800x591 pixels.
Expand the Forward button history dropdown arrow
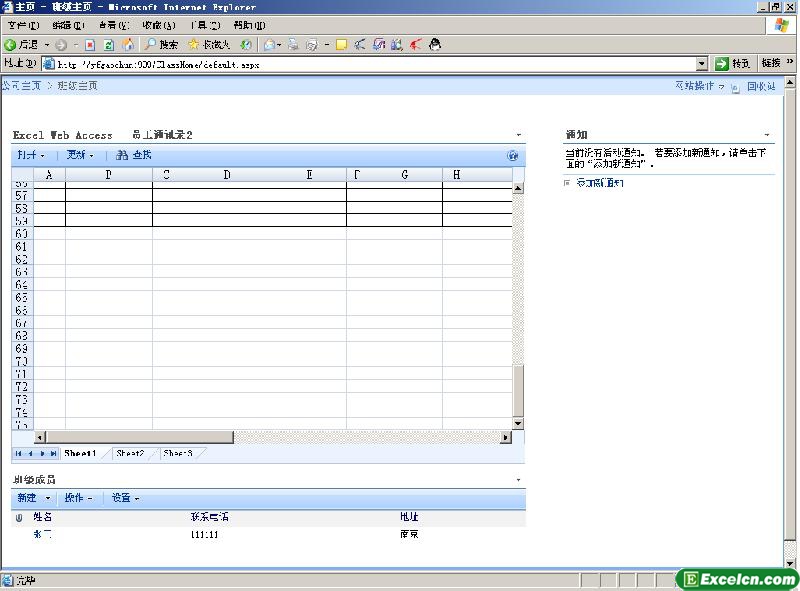click(x=76, y=45)
